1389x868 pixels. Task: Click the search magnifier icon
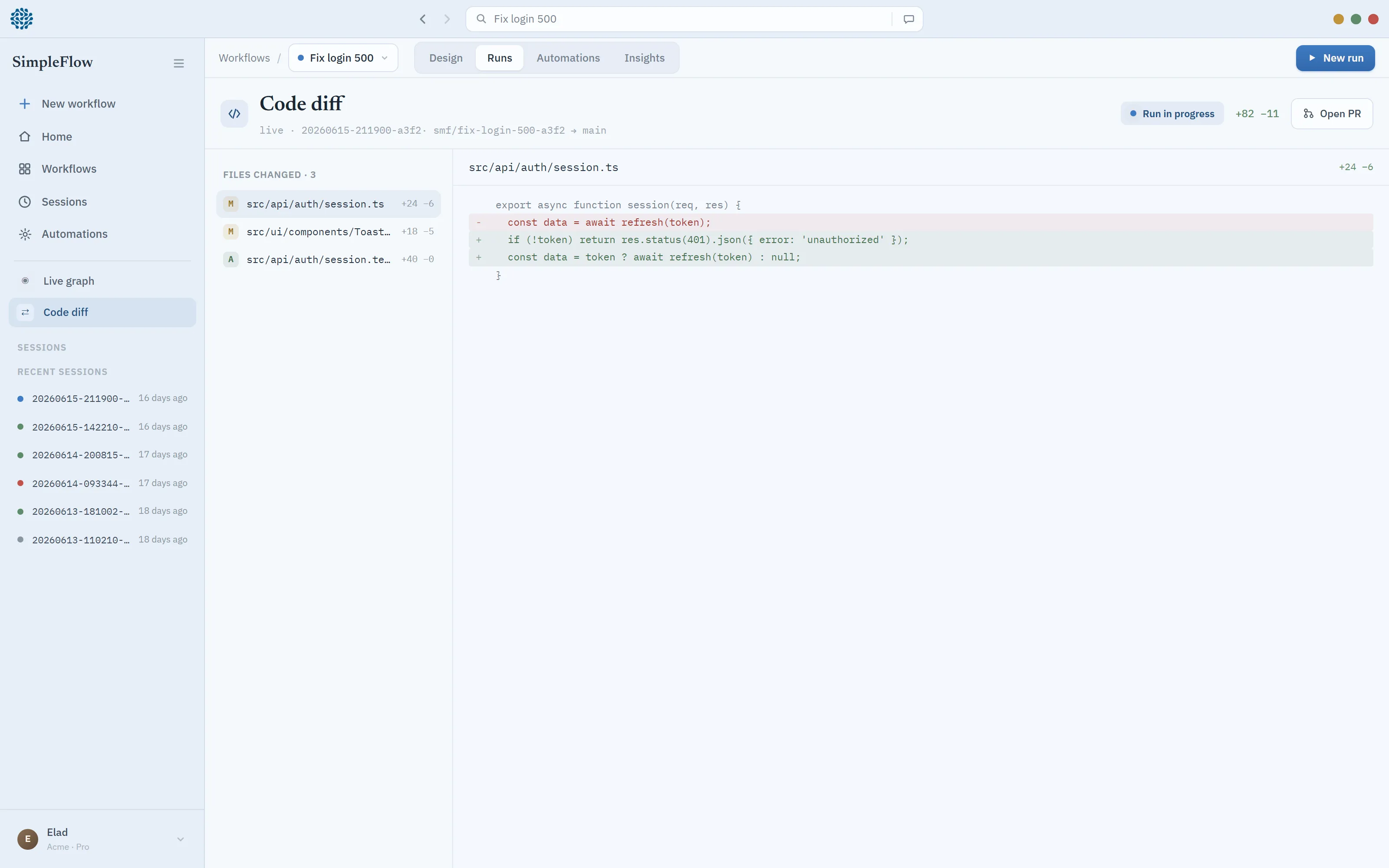point(481,19)
